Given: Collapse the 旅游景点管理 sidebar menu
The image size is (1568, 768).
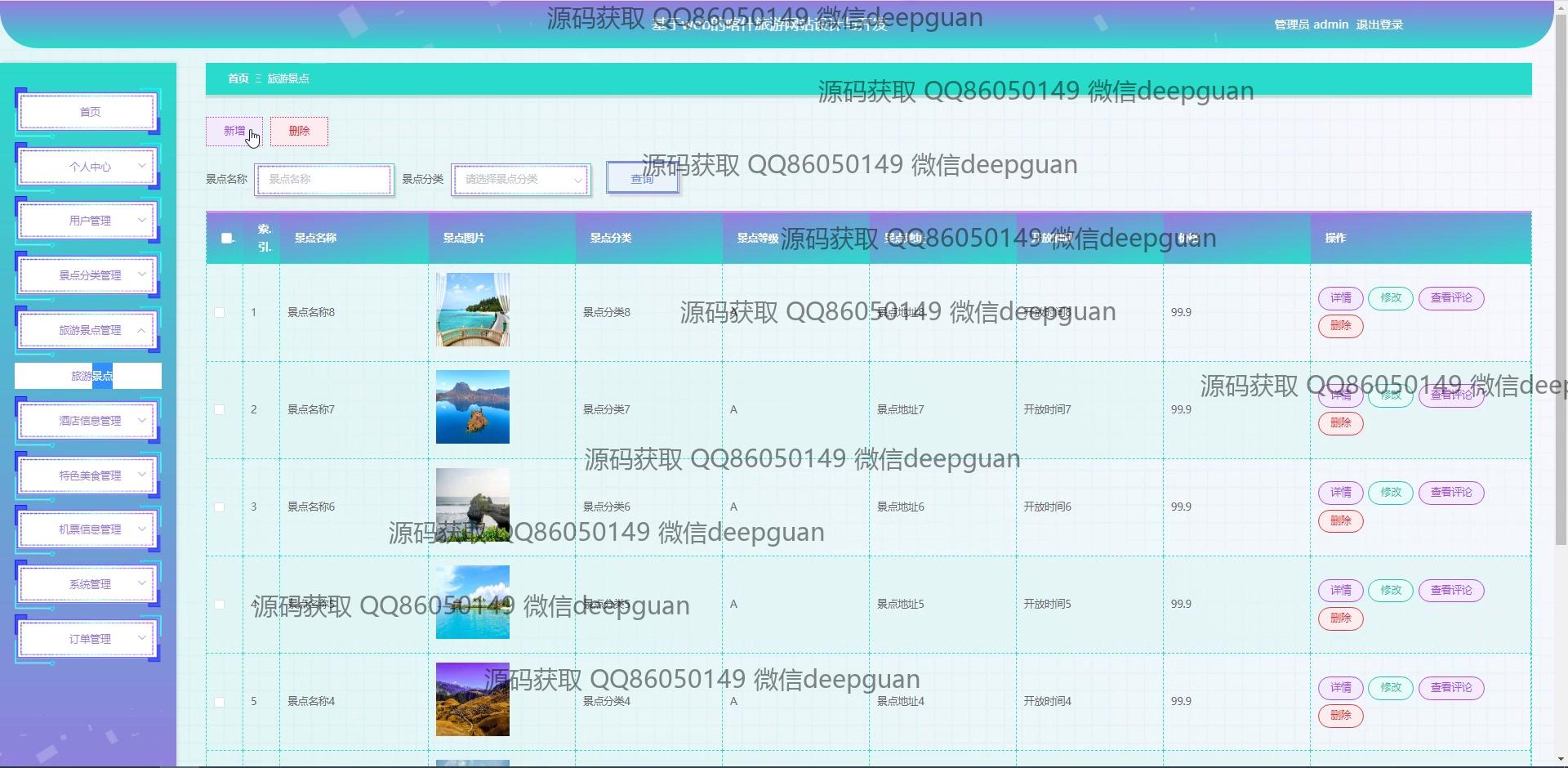Looking at the screenshot, I should (x=87, y=330).
